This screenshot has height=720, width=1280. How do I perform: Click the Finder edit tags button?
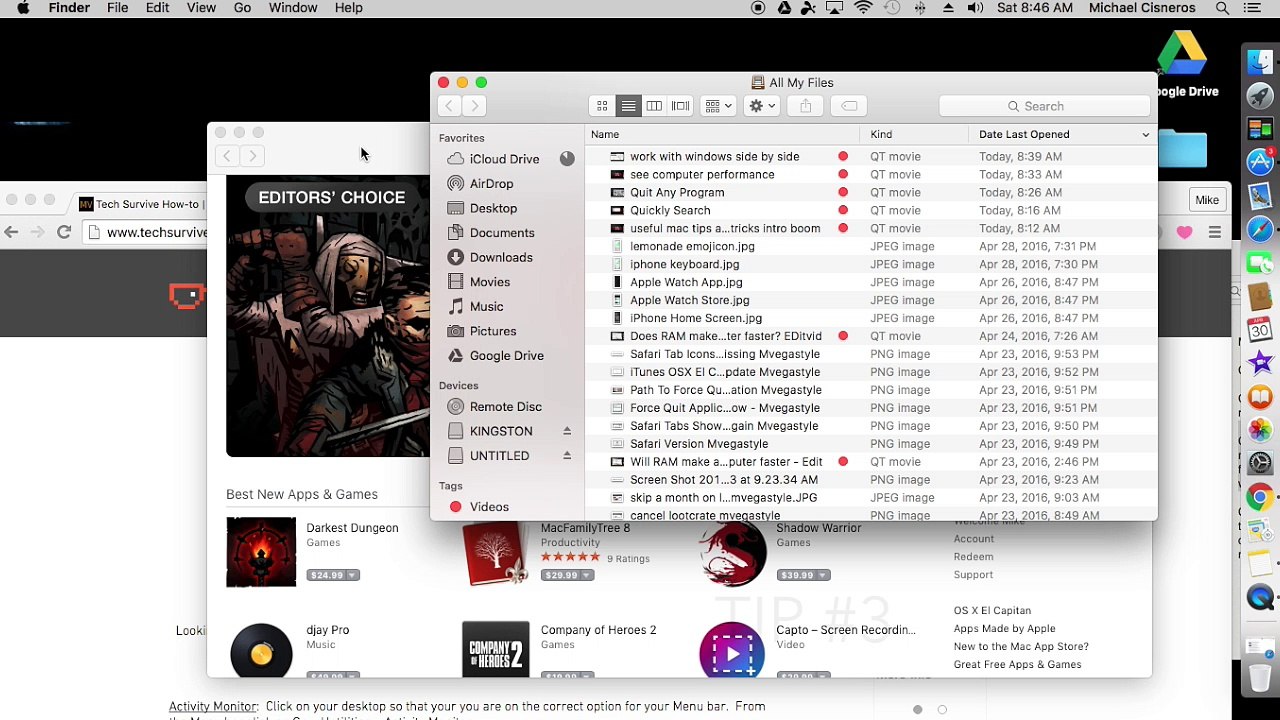[x=849, y=106]
